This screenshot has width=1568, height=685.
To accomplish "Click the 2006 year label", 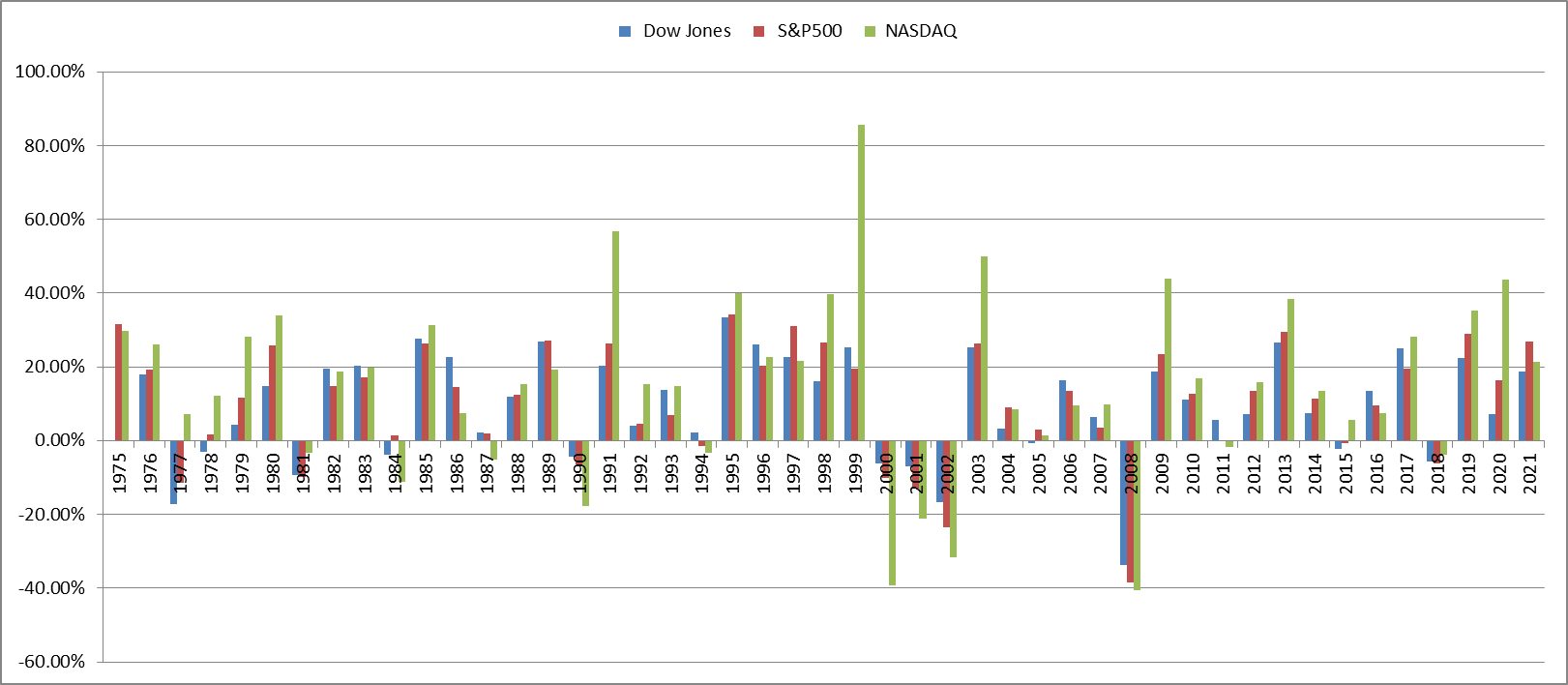I will tap(1070, 471).
